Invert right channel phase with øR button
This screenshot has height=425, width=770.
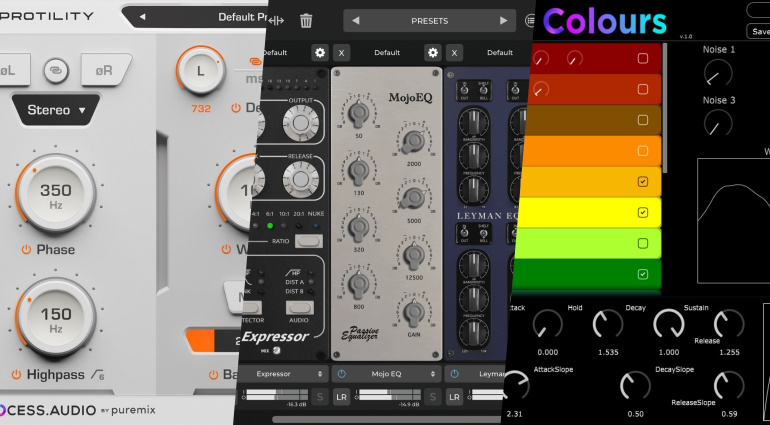point(106,70)
